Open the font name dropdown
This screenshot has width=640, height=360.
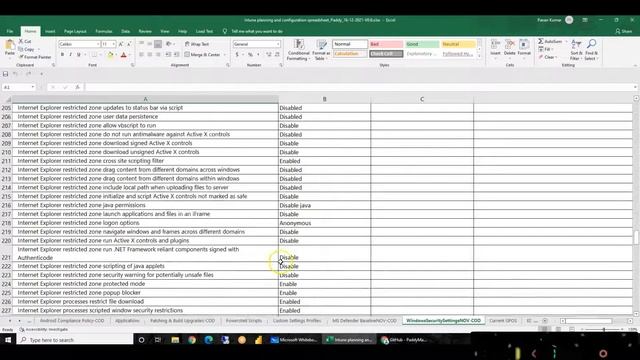[98, 44]
